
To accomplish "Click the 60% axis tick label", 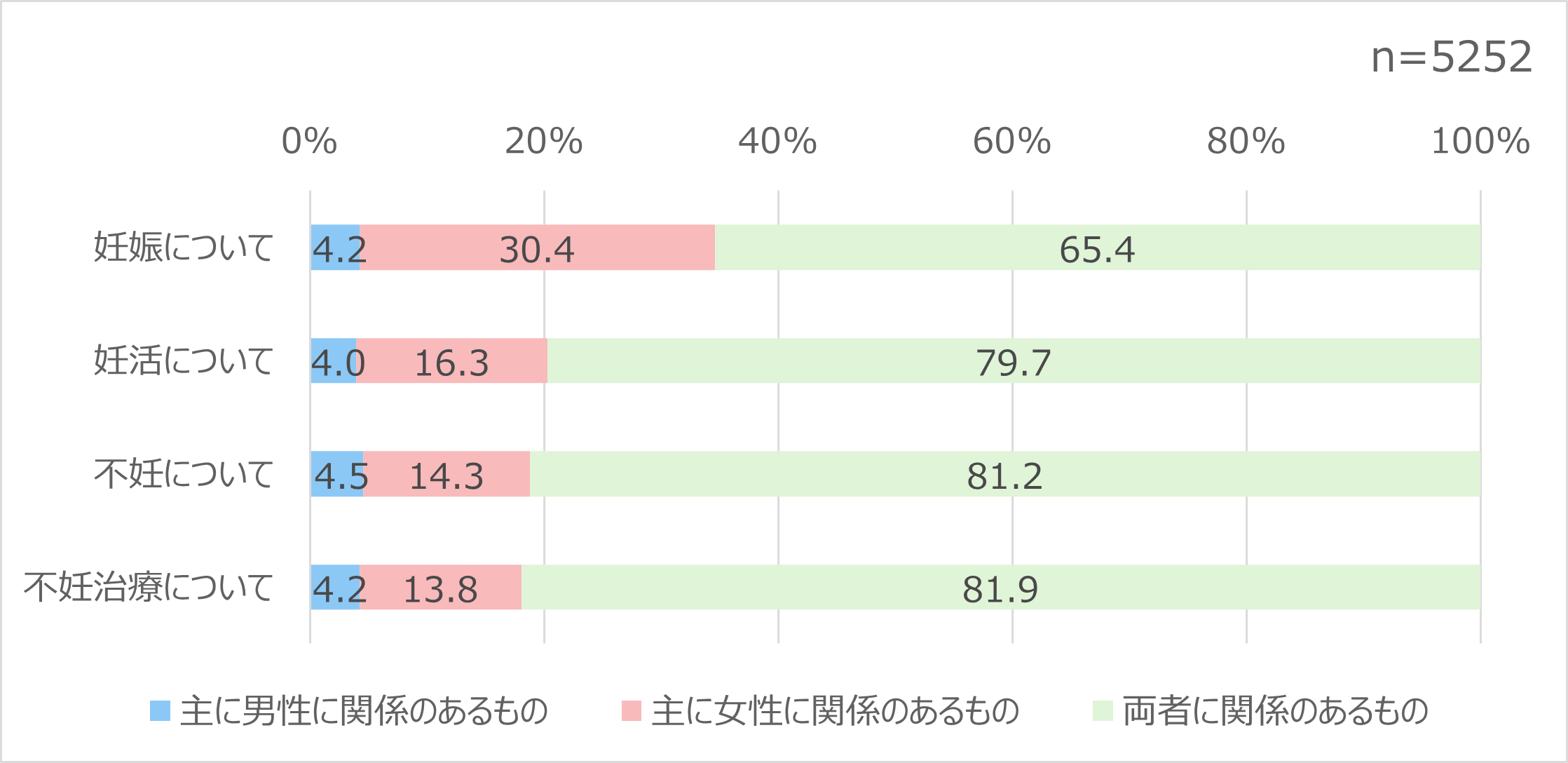I will point(1011,142).
